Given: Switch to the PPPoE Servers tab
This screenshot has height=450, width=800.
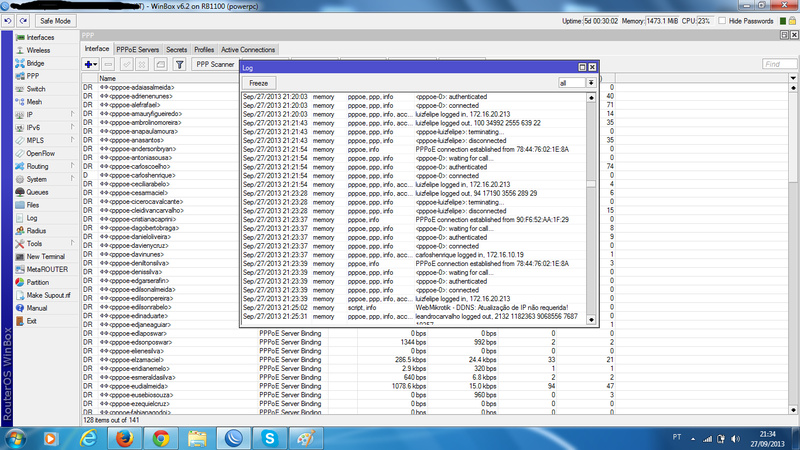Looking at the screenshot, I should tap(137, 49).
